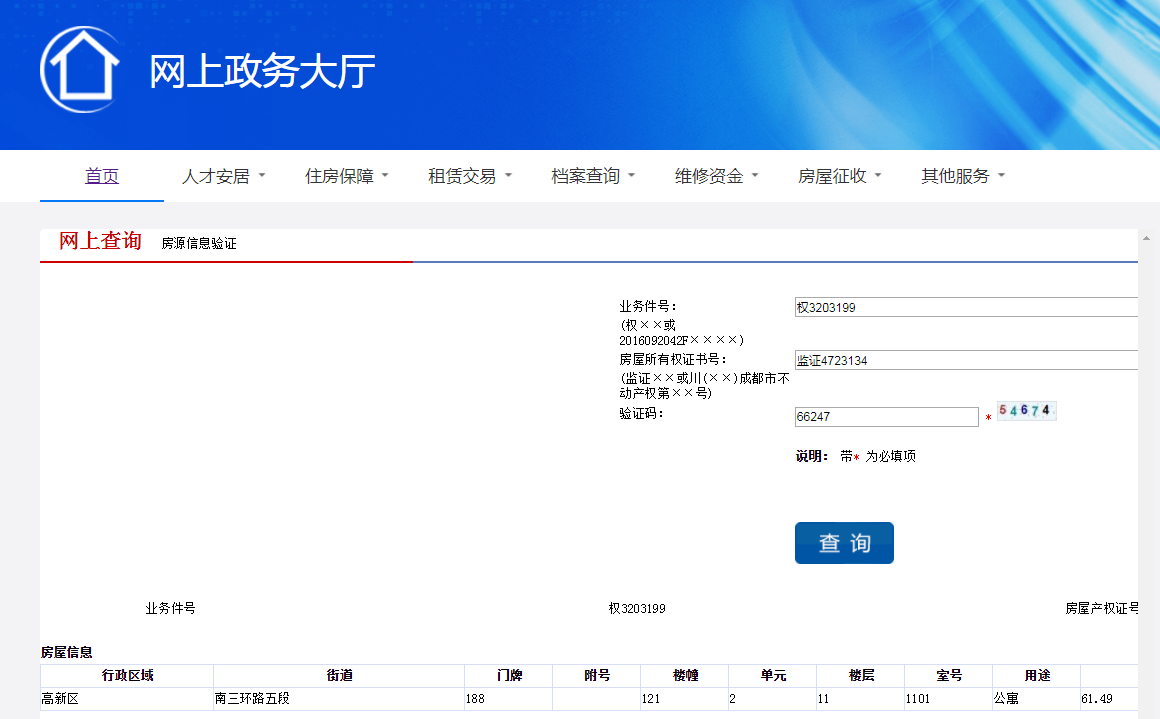This screenshot has width=1160, height=719.
Task: Click the 街道 column header
Action: (339, 676)
